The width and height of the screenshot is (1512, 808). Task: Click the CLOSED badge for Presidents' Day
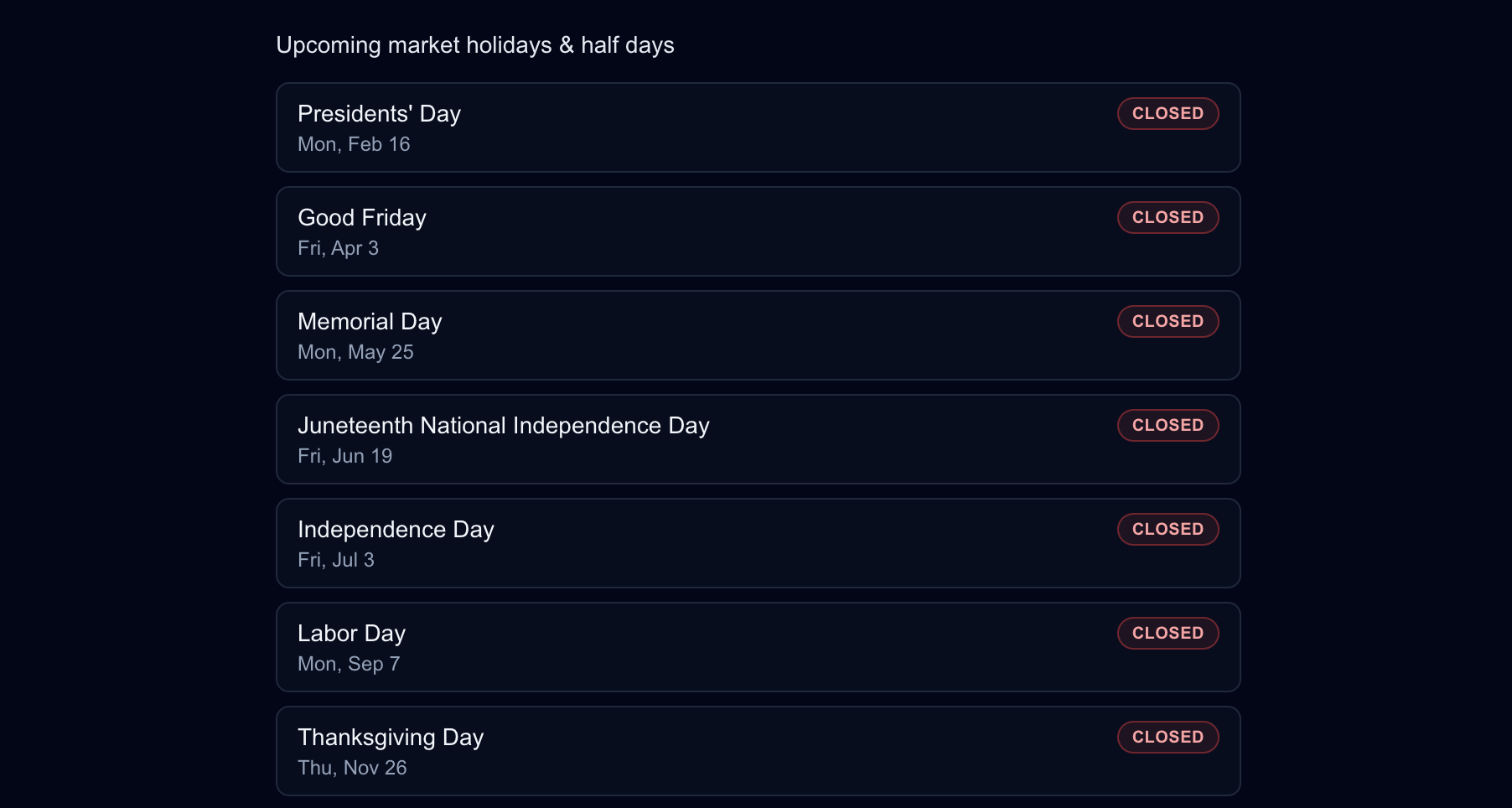[x=1168, y=113]
